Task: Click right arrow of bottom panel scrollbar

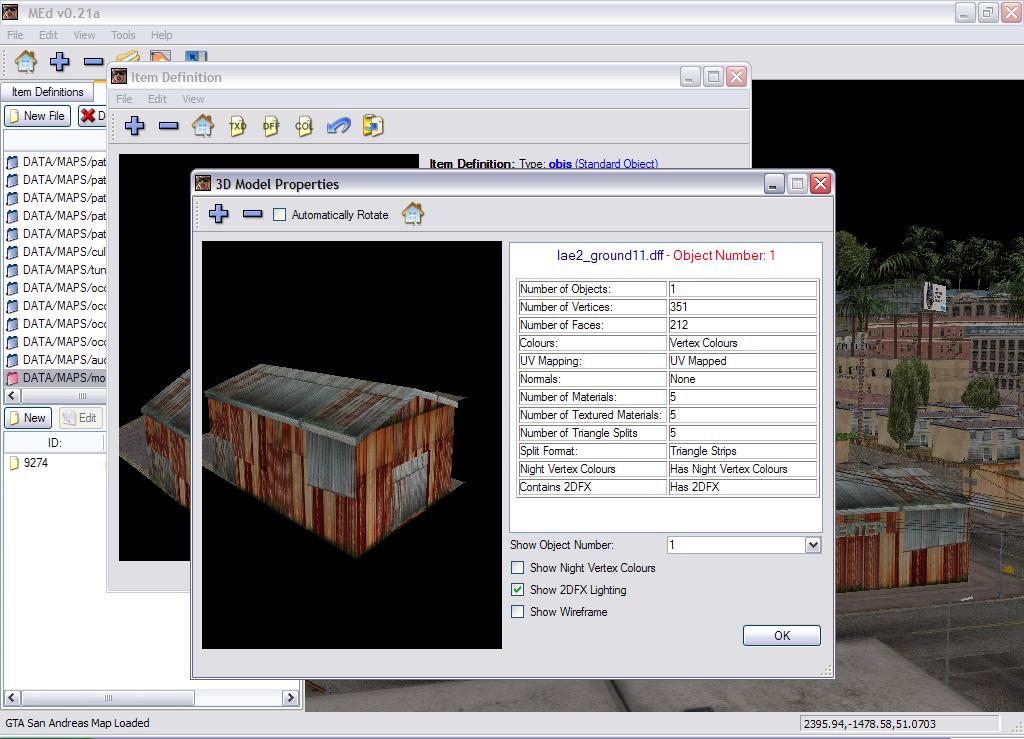Action: [291, 698]
